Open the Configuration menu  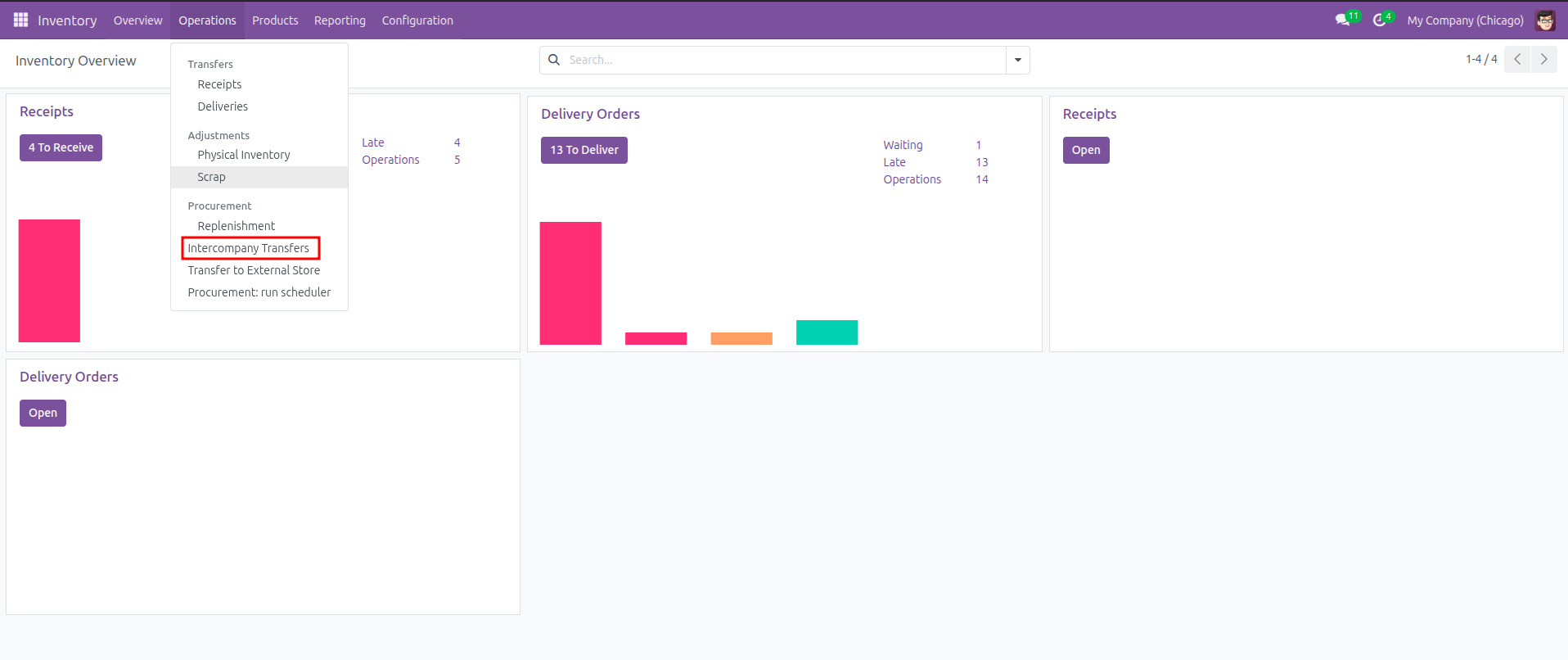point(417,20)
